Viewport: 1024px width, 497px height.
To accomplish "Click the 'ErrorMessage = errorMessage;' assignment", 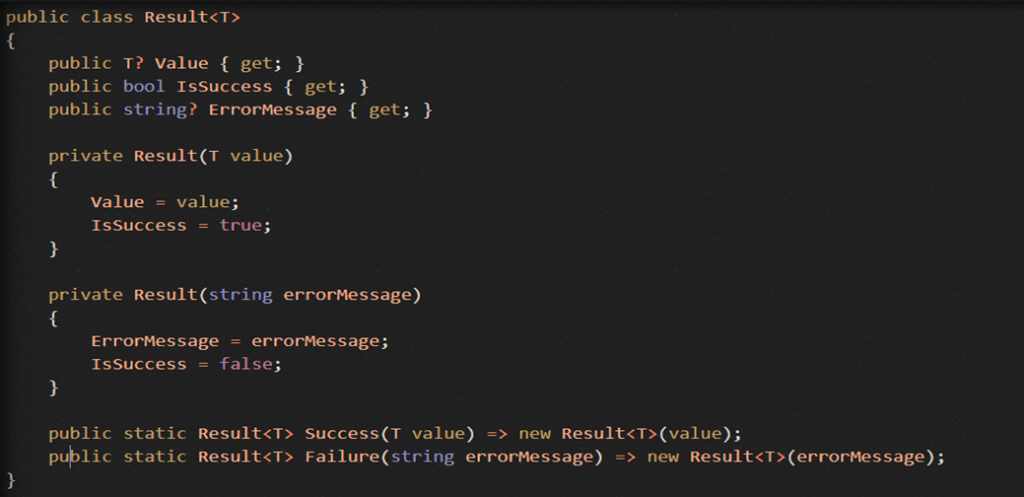I will click(x=240, y=341).
